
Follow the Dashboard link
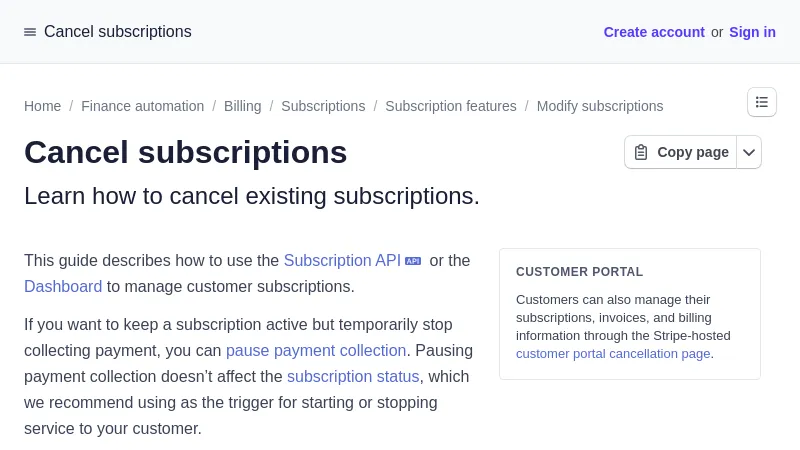[x=63, y=287]
